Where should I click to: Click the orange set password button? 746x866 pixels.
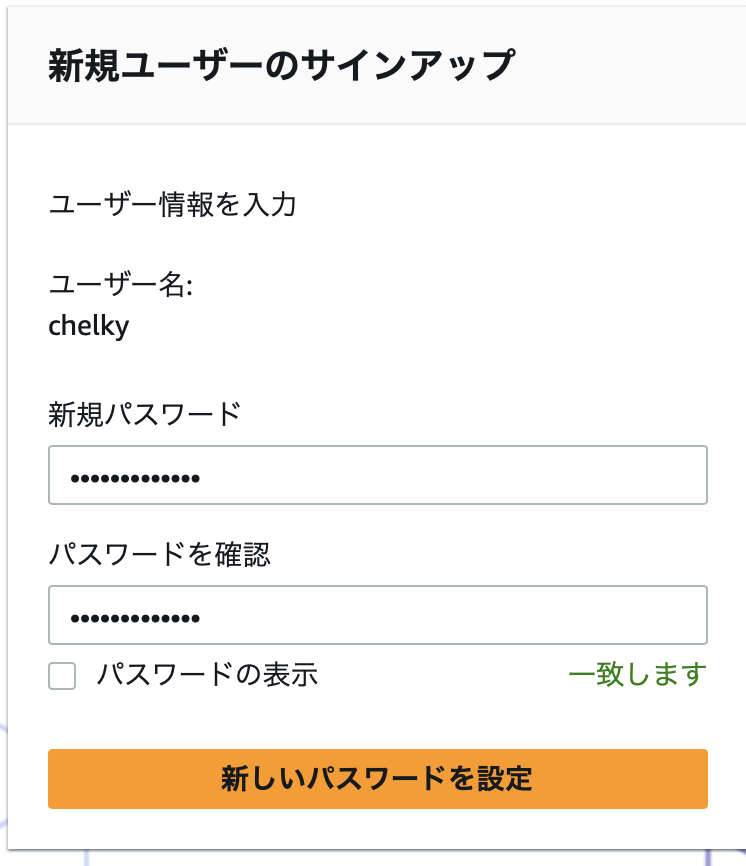pyautogui.click(x=377, y=779)
